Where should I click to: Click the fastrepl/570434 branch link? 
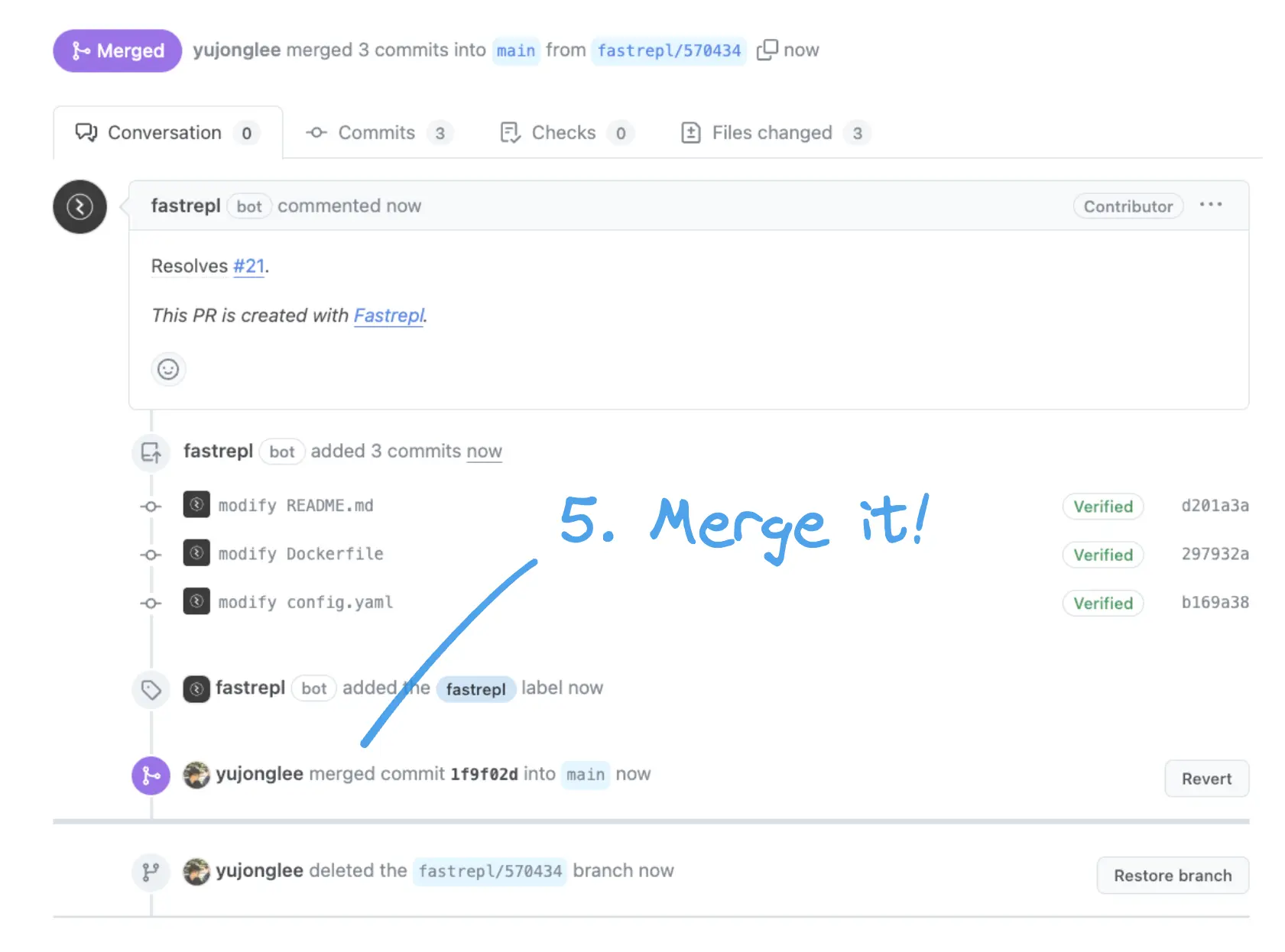tap(669, 50)
